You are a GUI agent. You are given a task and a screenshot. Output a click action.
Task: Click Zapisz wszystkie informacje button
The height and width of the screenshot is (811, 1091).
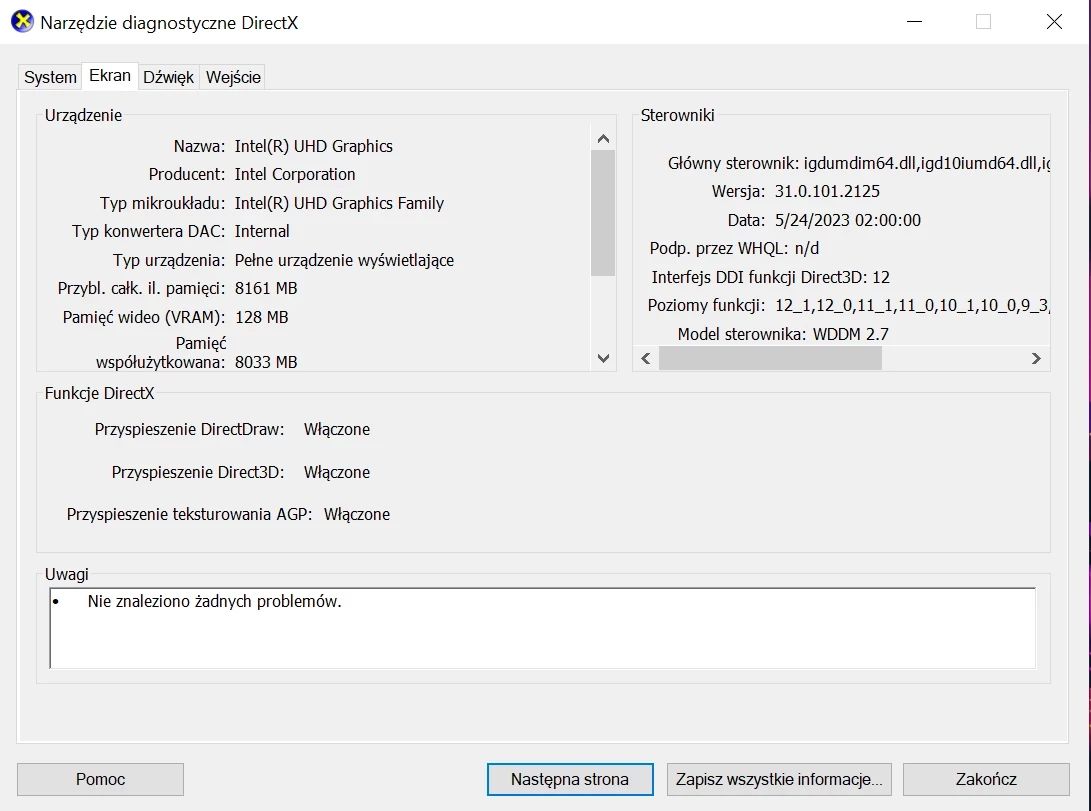pyautogui.click(x=779, y=779)
